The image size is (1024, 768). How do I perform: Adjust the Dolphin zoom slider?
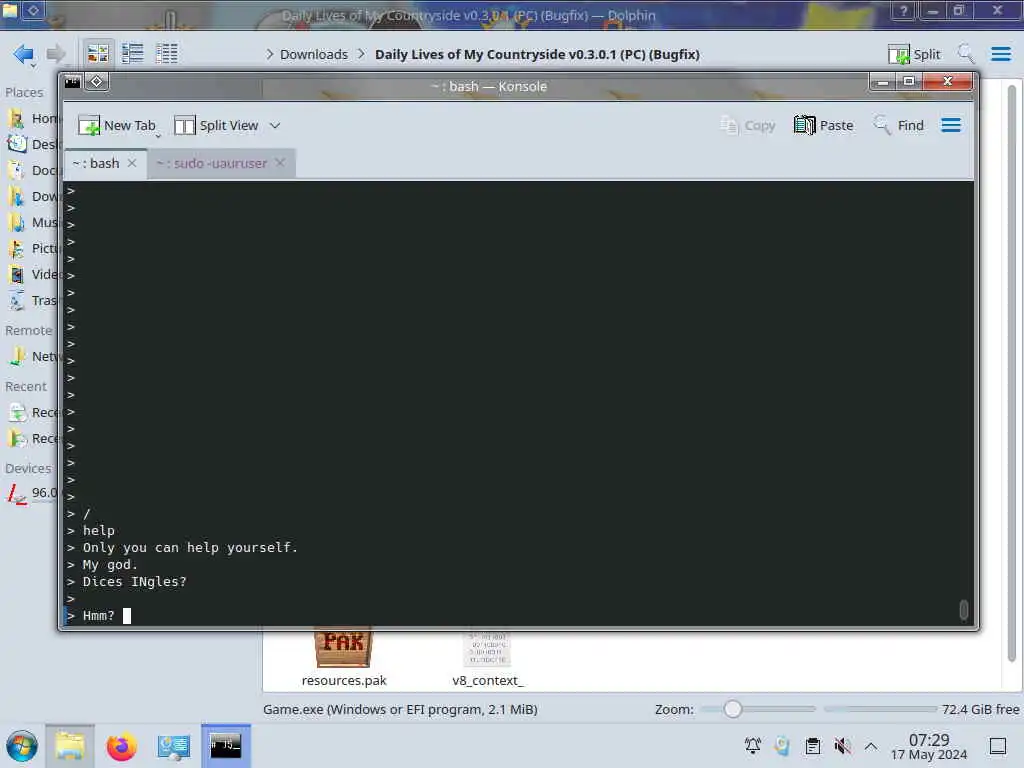tap(733, 709)
